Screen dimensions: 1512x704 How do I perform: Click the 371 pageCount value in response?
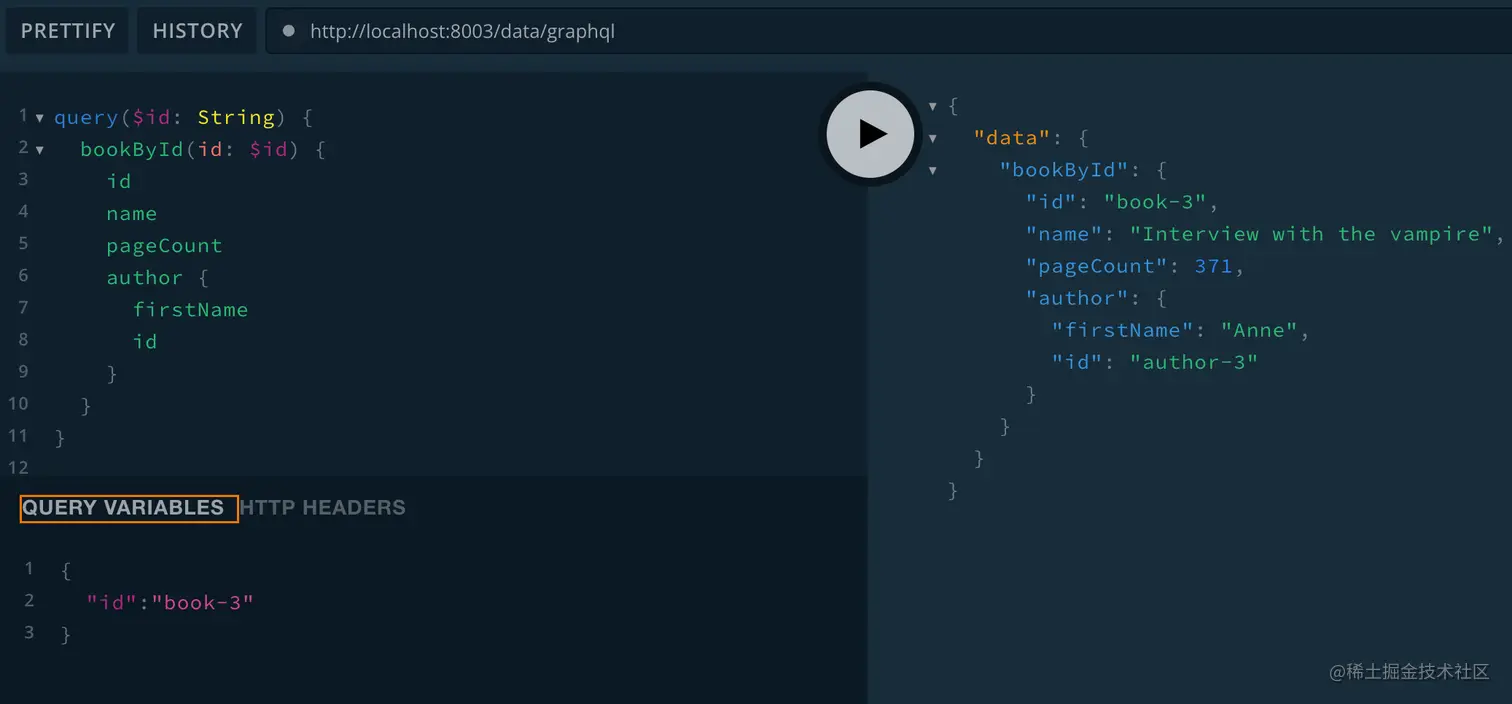click(1213, 266)
